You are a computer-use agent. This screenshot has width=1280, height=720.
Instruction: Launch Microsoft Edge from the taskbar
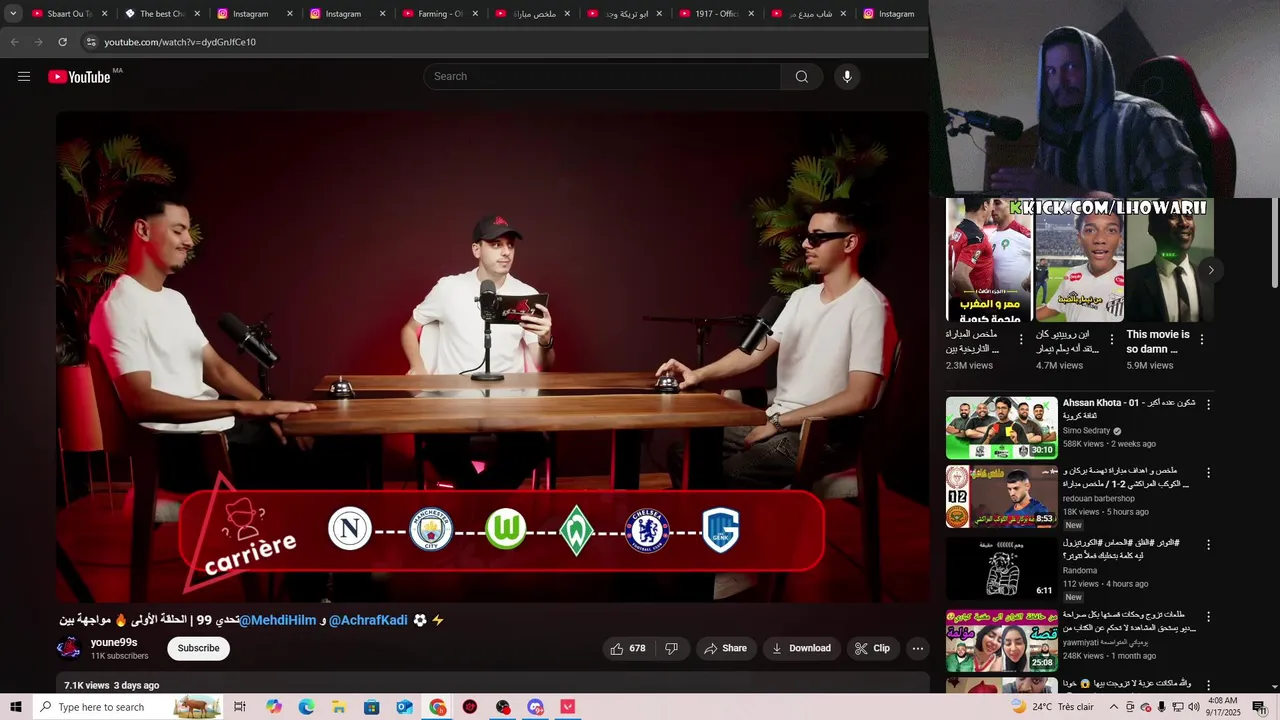306,707
